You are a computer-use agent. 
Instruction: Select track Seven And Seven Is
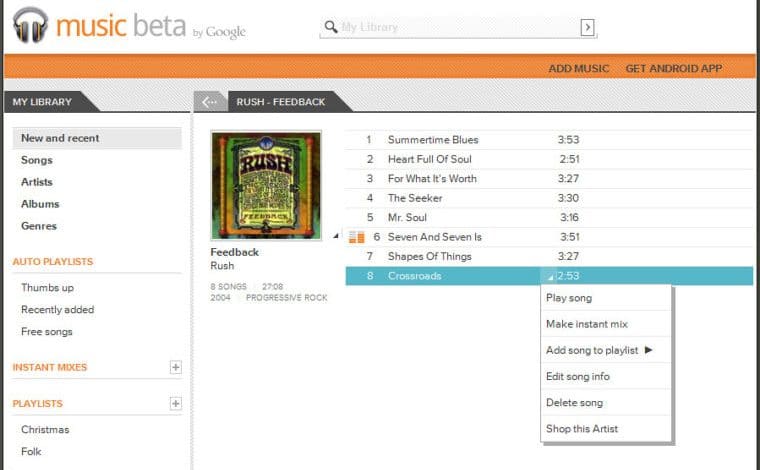(435, 237)
